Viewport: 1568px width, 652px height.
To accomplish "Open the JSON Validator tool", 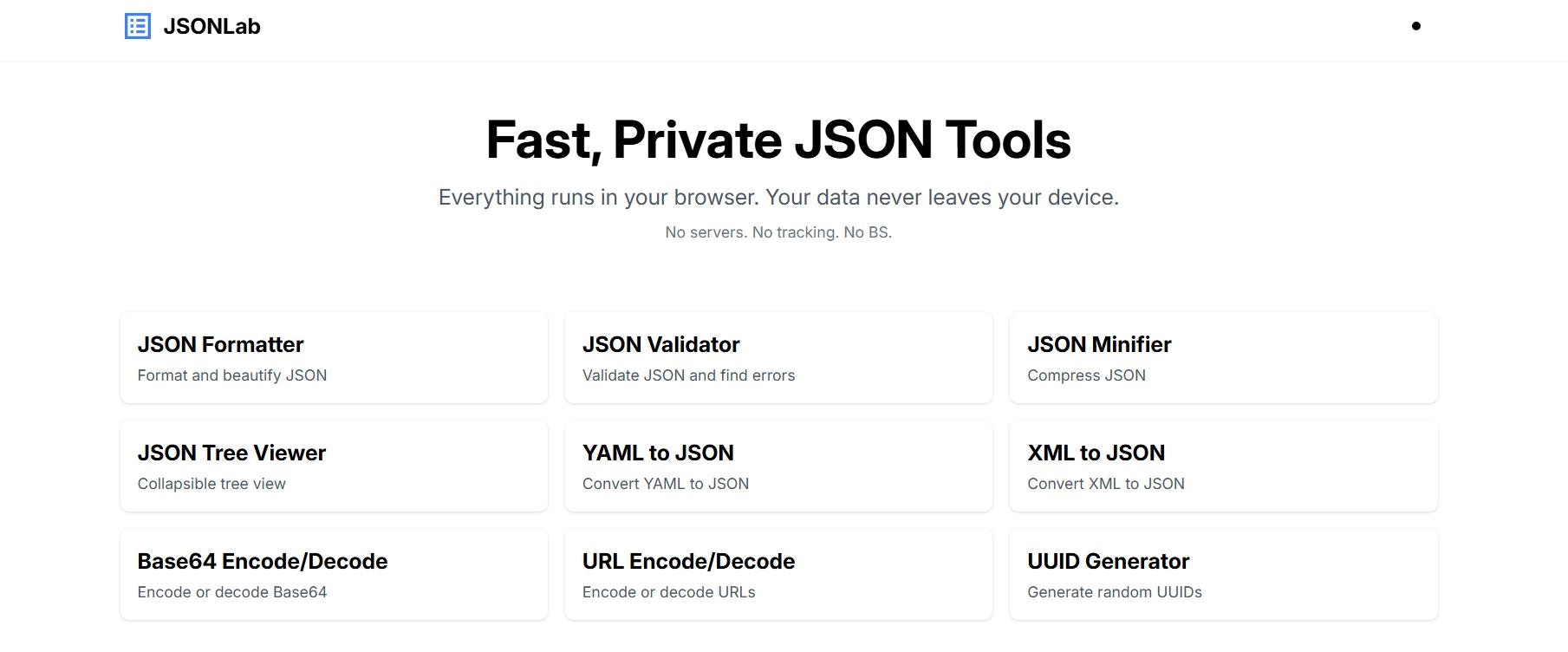I will click(778, 357).
